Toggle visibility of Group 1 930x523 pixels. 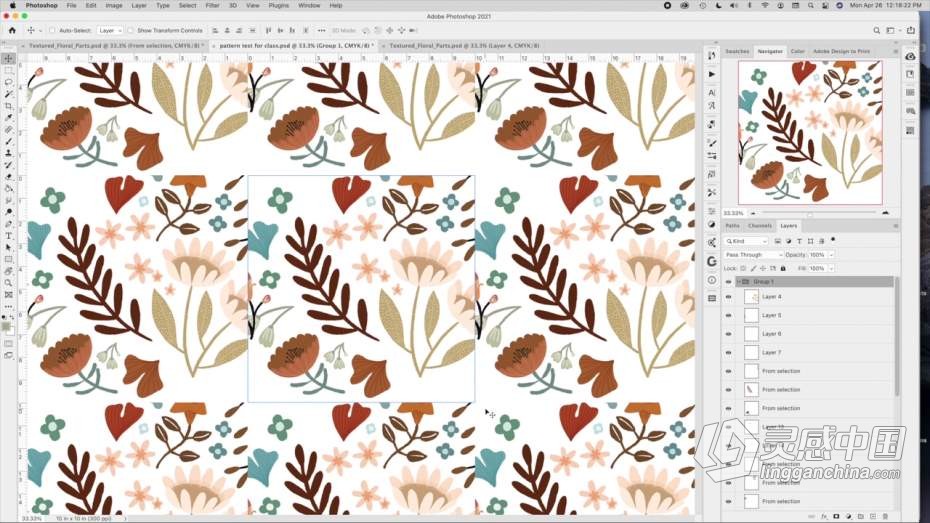coord(728,282)
